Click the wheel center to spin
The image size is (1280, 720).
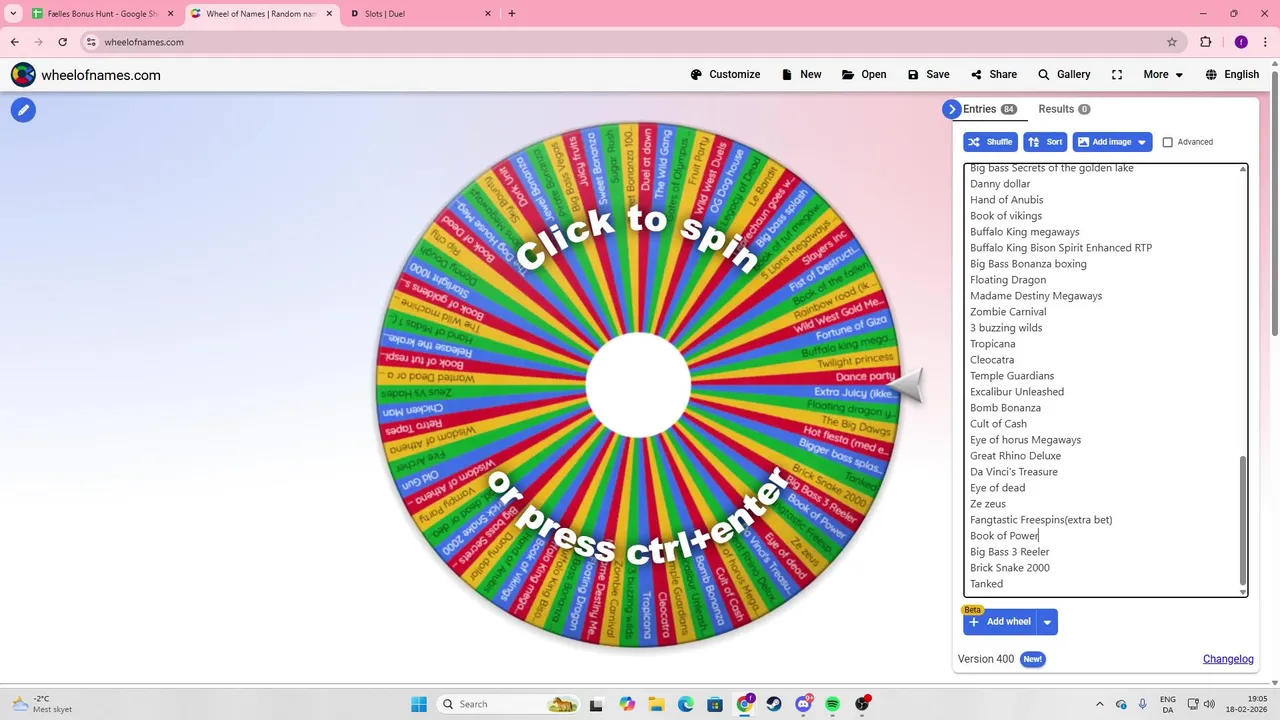click(x=638, y=385)
